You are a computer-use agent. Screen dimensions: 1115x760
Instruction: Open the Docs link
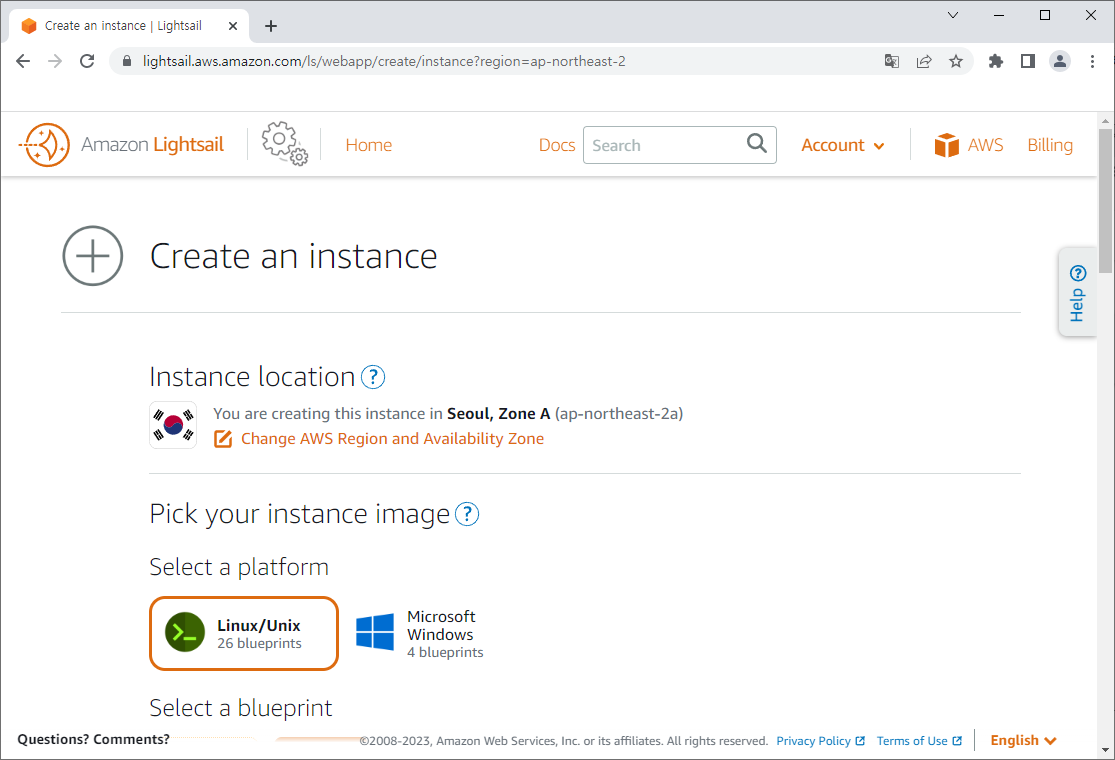(557, 145)
